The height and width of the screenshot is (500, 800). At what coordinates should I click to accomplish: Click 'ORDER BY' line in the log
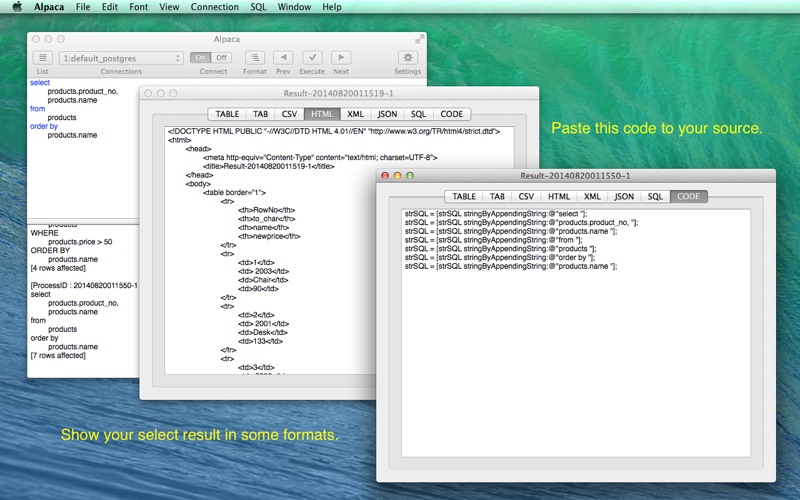click(x=50, y=251)
